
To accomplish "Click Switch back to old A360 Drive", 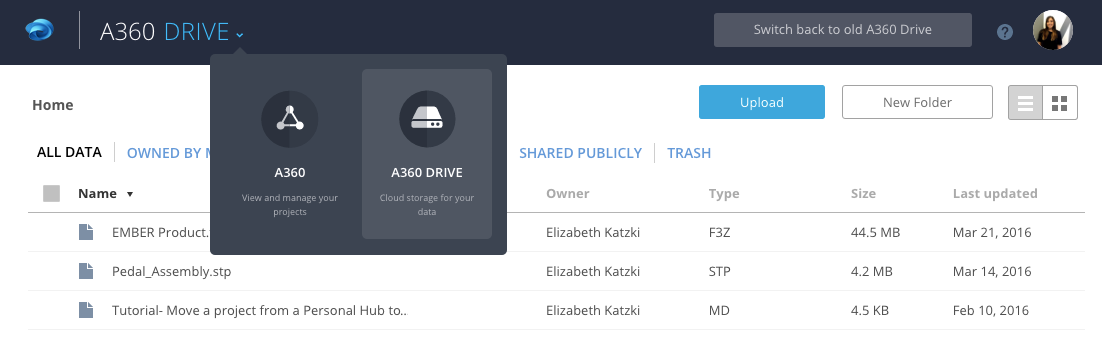I will (x=843, y=30).
